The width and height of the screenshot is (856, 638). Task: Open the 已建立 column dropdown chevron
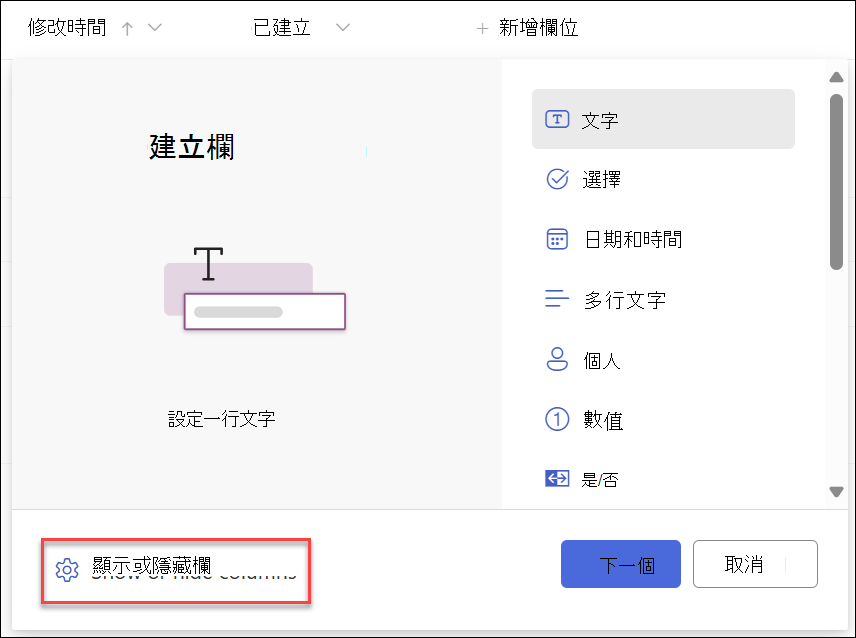point(343,27)
